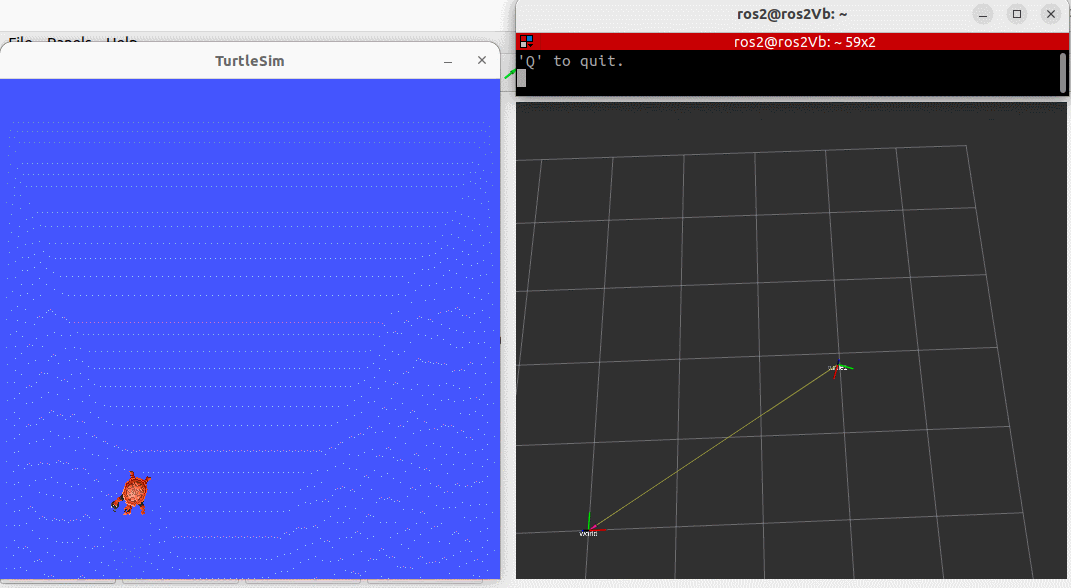This screenshot has height=588, width=1071.
Task: Maximize the ros2@ros2Vb terminal window
Action: coord(1017,14)
